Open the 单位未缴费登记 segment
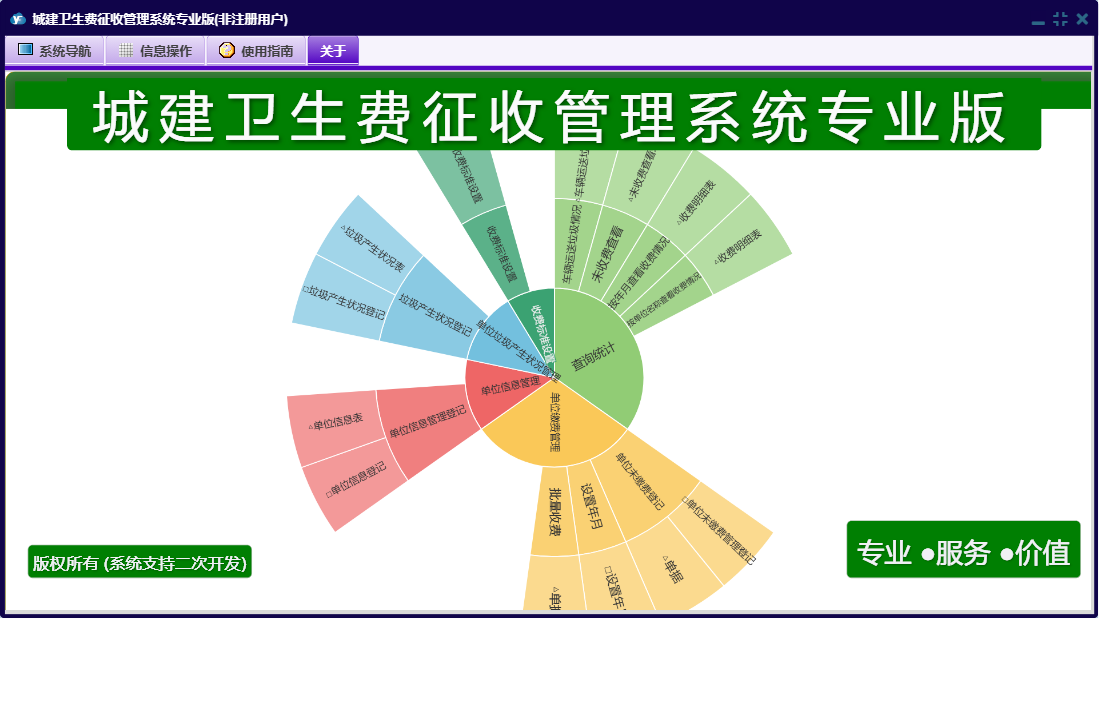The image size is (1099, 723). tap(641, 480)
